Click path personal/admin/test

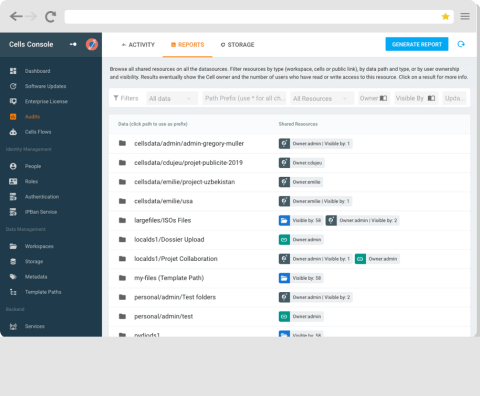(x=163, y=316)
